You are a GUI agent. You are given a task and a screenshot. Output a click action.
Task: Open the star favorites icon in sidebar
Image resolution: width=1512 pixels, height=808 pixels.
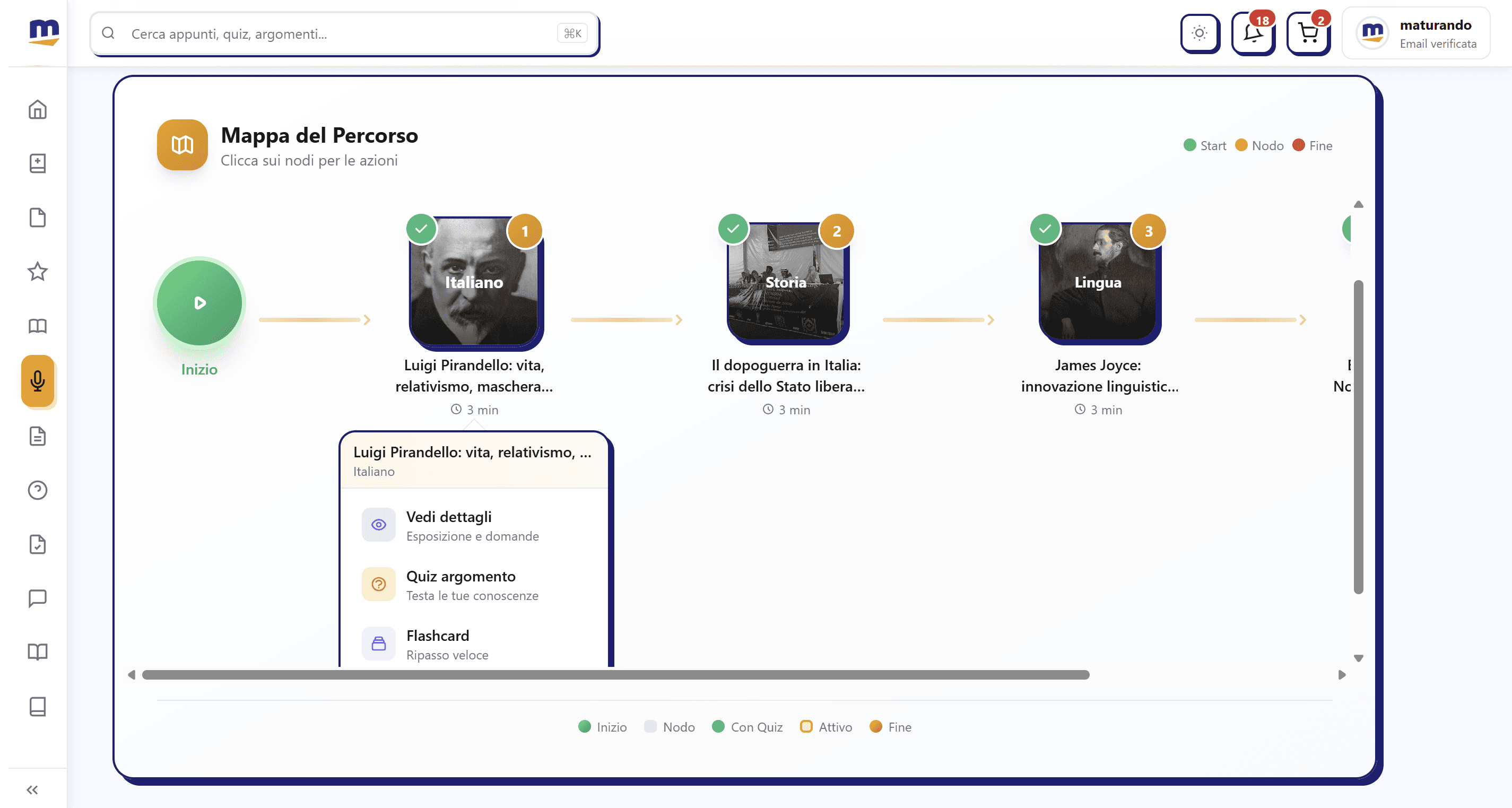38,272
